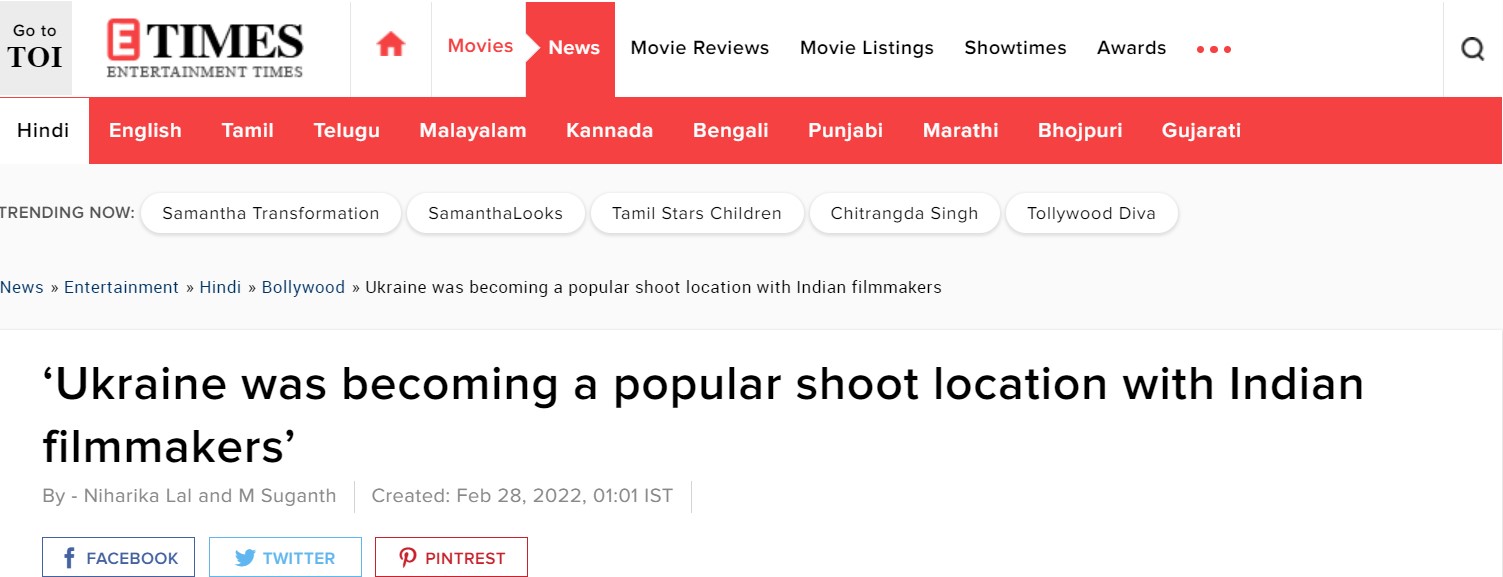
Task: Open search using the magnifier icon
Action: click(x=1472, y=48)
